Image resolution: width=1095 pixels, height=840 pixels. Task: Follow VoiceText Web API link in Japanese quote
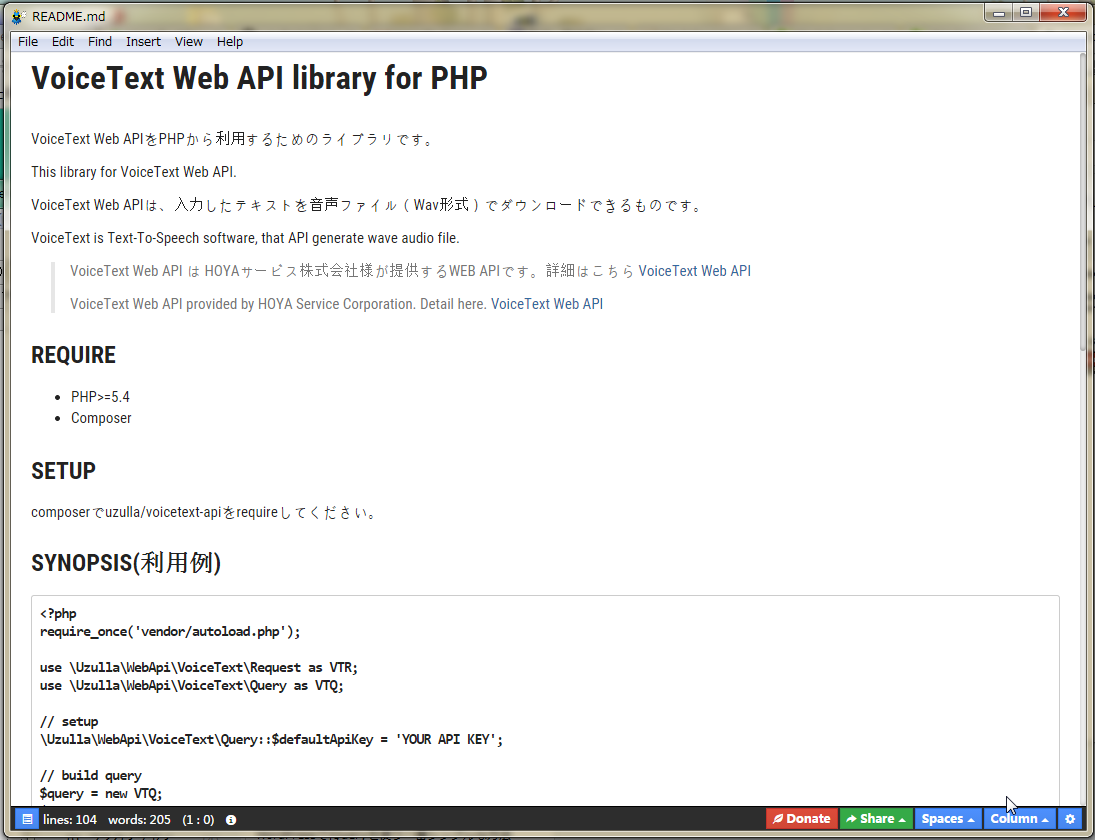pos(694,271)
